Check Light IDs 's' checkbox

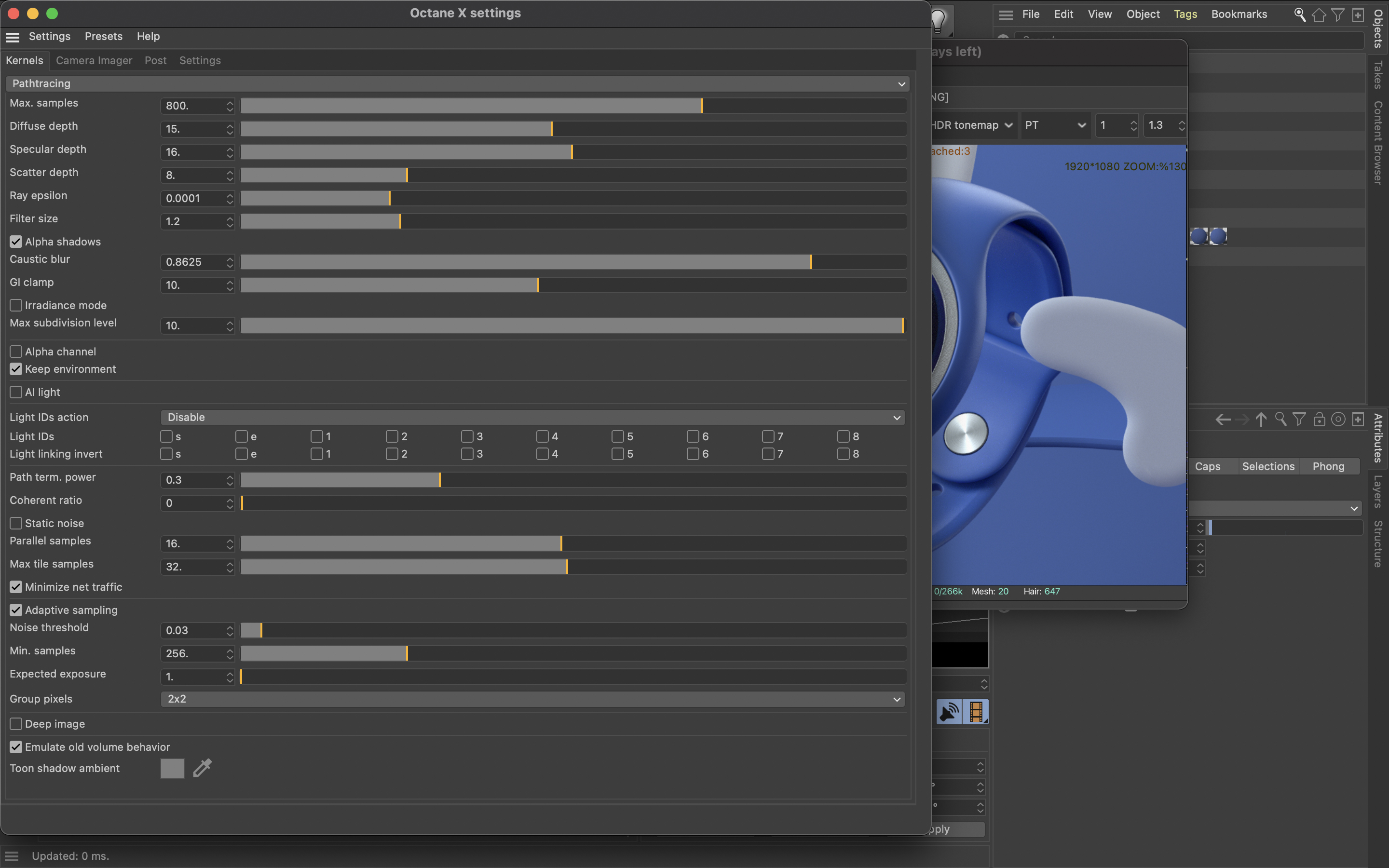166,437
